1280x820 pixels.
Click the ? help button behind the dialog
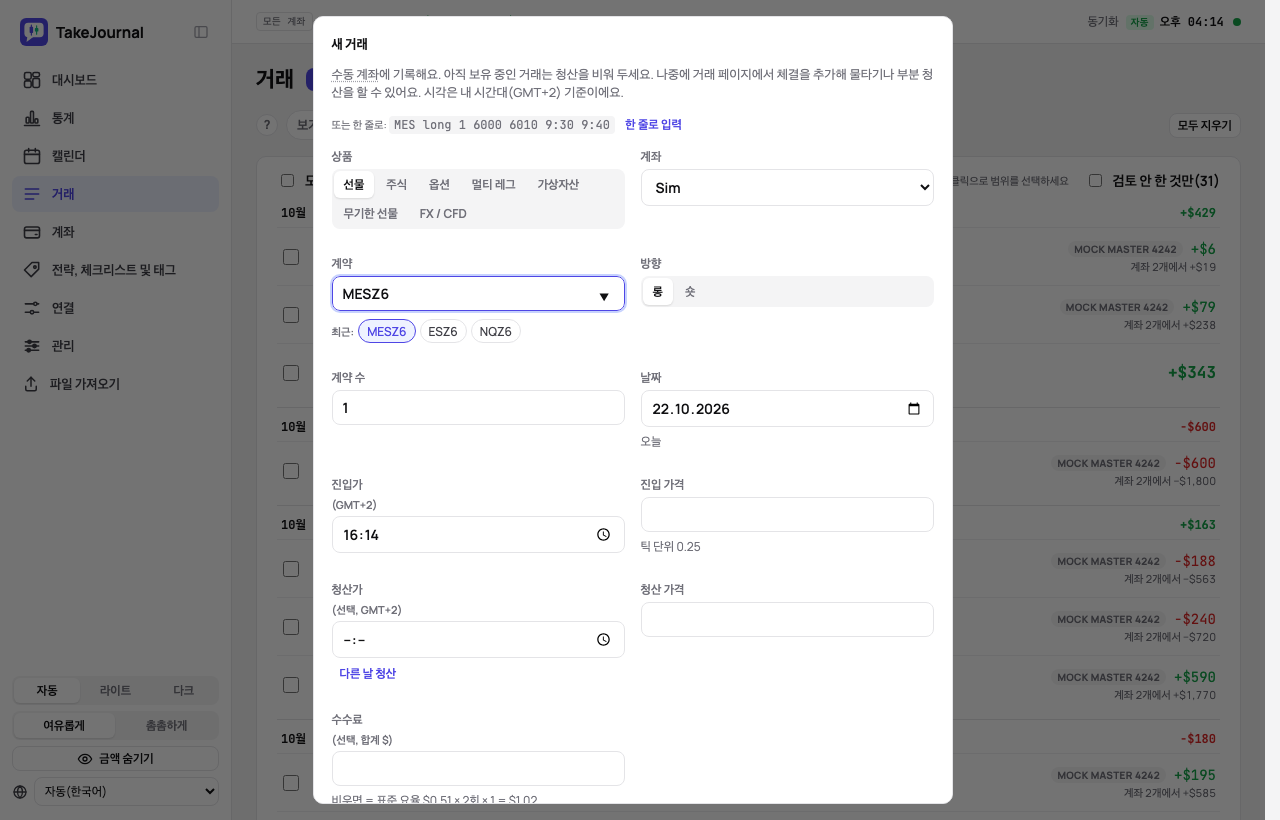[x=266, y=125]
